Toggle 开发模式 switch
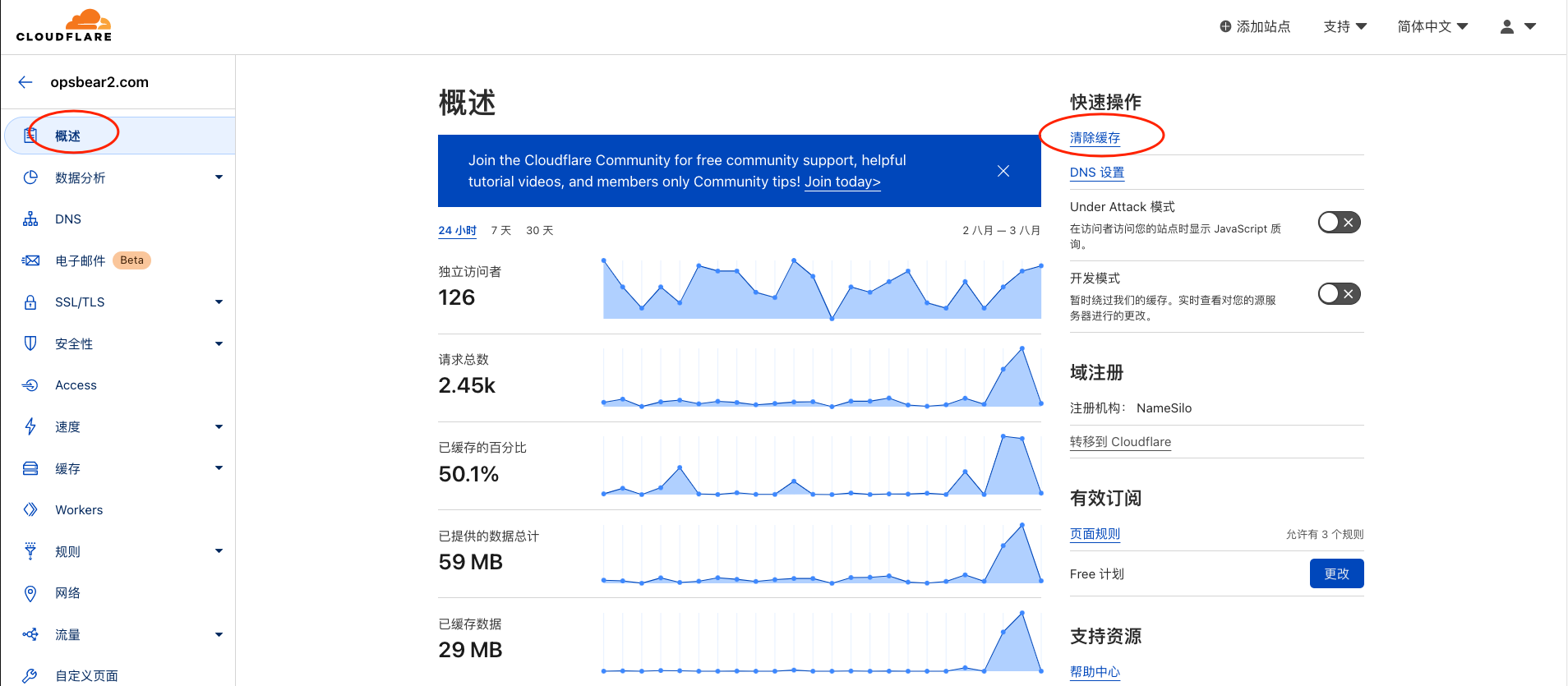Viewport: 1568px width, 686px height. click(1340, 294)
